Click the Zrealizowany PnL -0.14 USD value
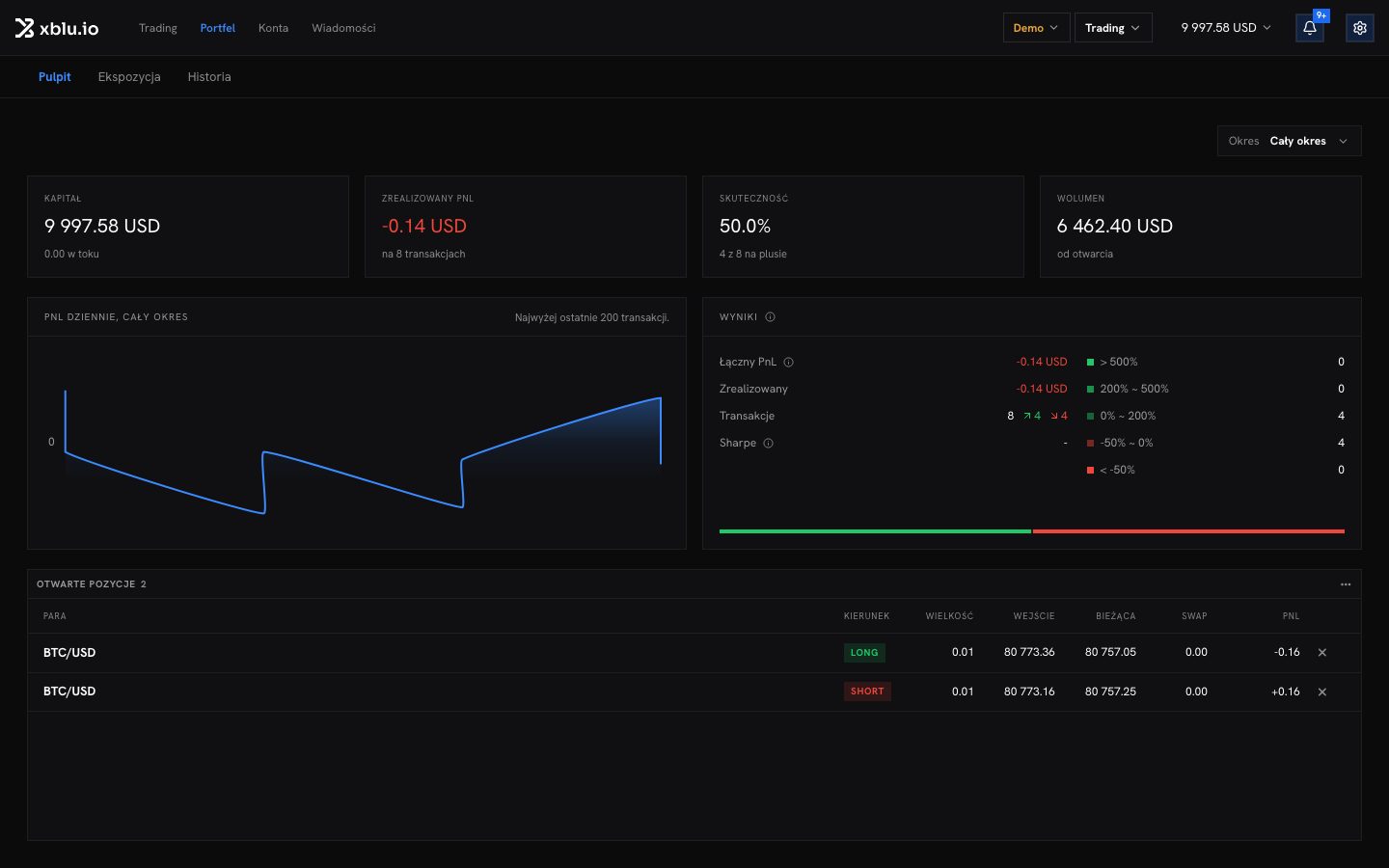The width and height of the screenshot is (1389, 868). pos(424,227)
